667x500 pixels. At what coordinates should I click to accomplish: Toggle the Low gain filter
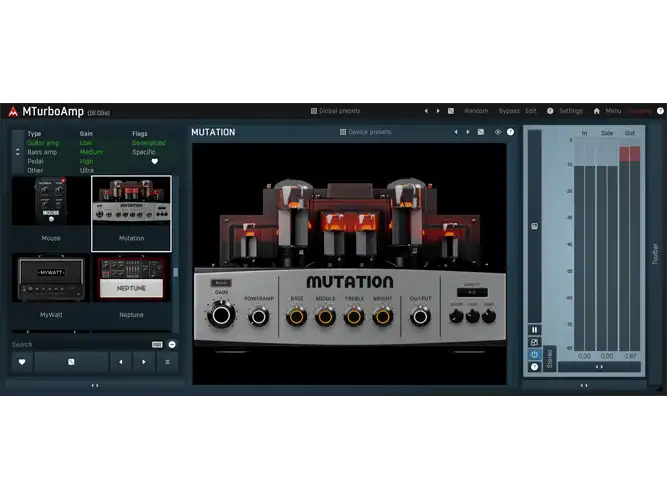click(86, 143)
